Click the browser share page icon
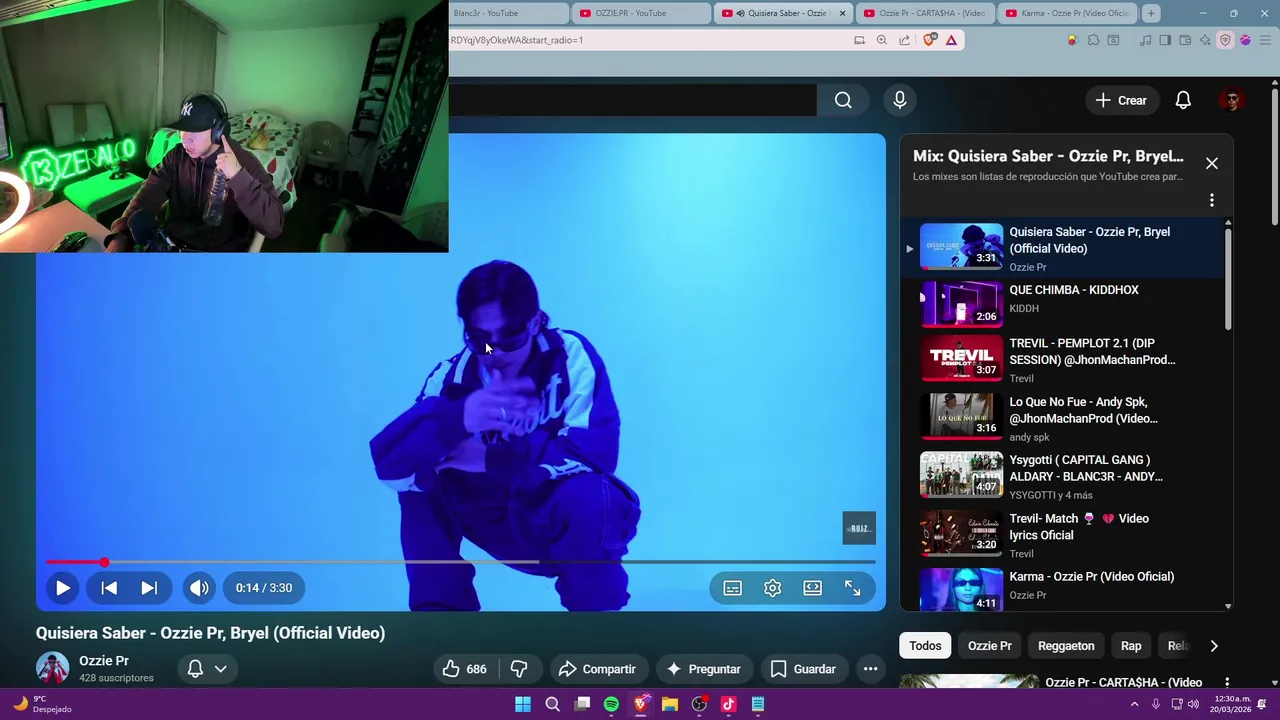This screenshot has height=720, width=1280. (x=904, y=40)
